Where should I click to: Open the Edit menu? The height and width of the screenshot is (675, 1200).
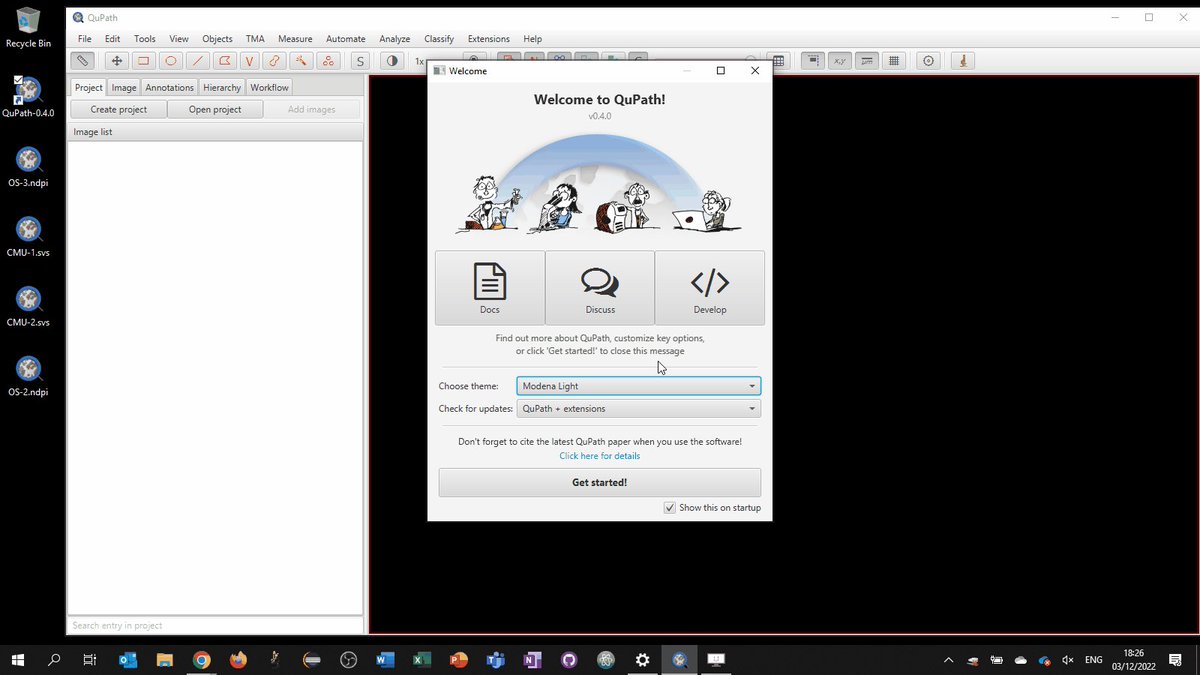point(113,39)
